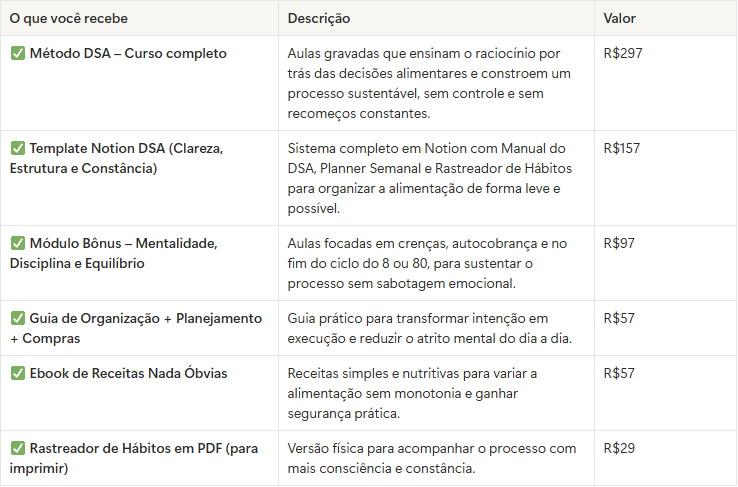The width and height of the screenshot is (738, 487).
Task: Click the description starting "Versão física para acompanhar"
Action: 430,458
